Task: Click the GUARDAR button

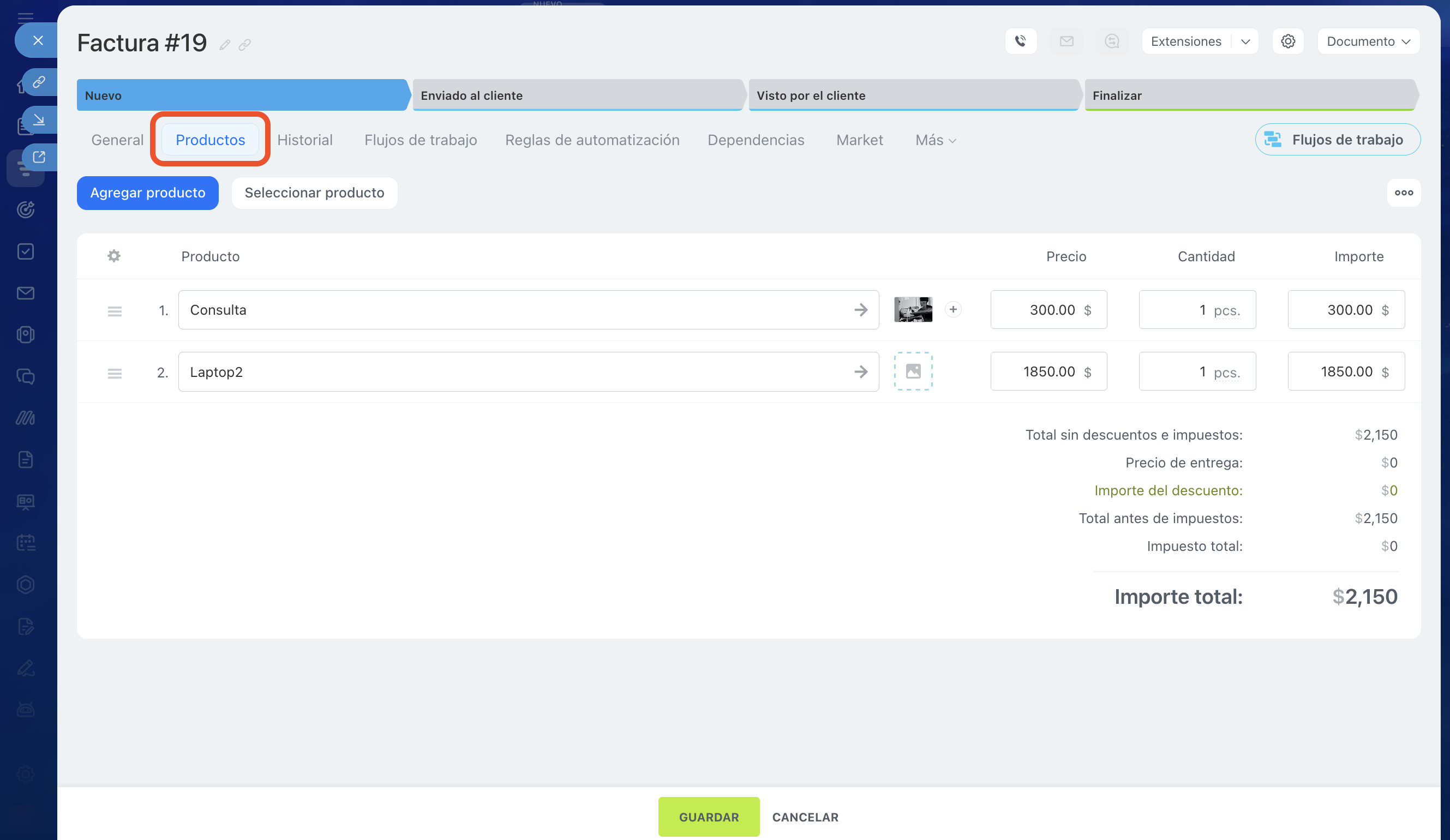Action: [708, 817]
